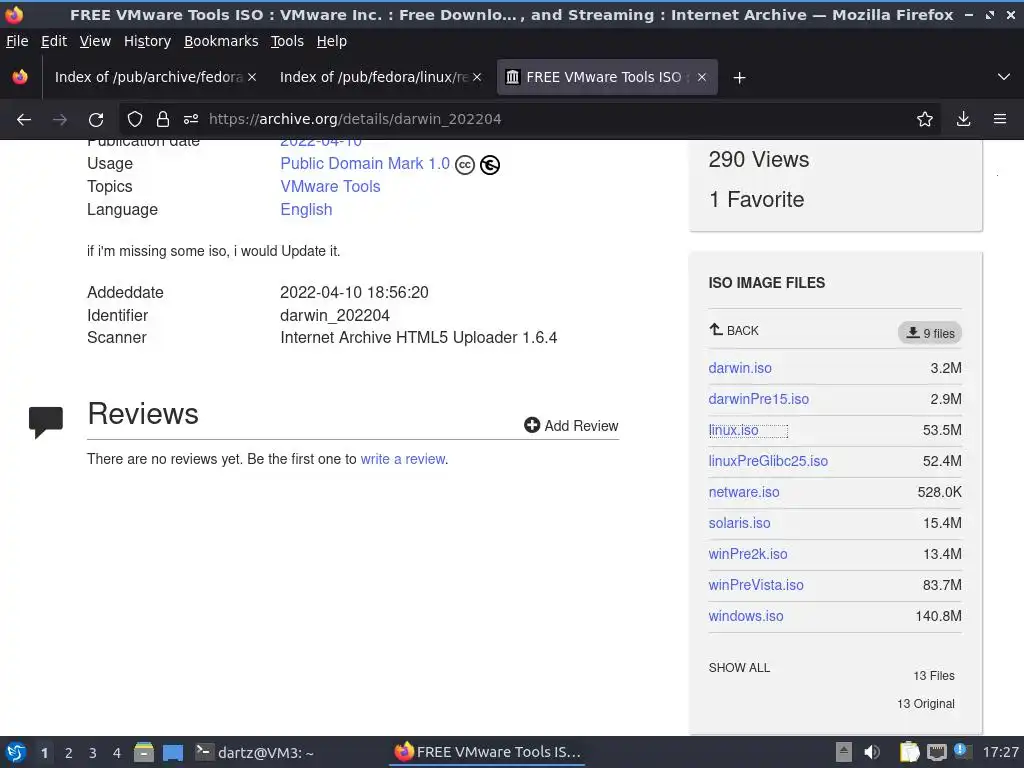Close the FREE VMware Tools ISO tab
The image size is (1024, 768).
(x=701, y=77)
